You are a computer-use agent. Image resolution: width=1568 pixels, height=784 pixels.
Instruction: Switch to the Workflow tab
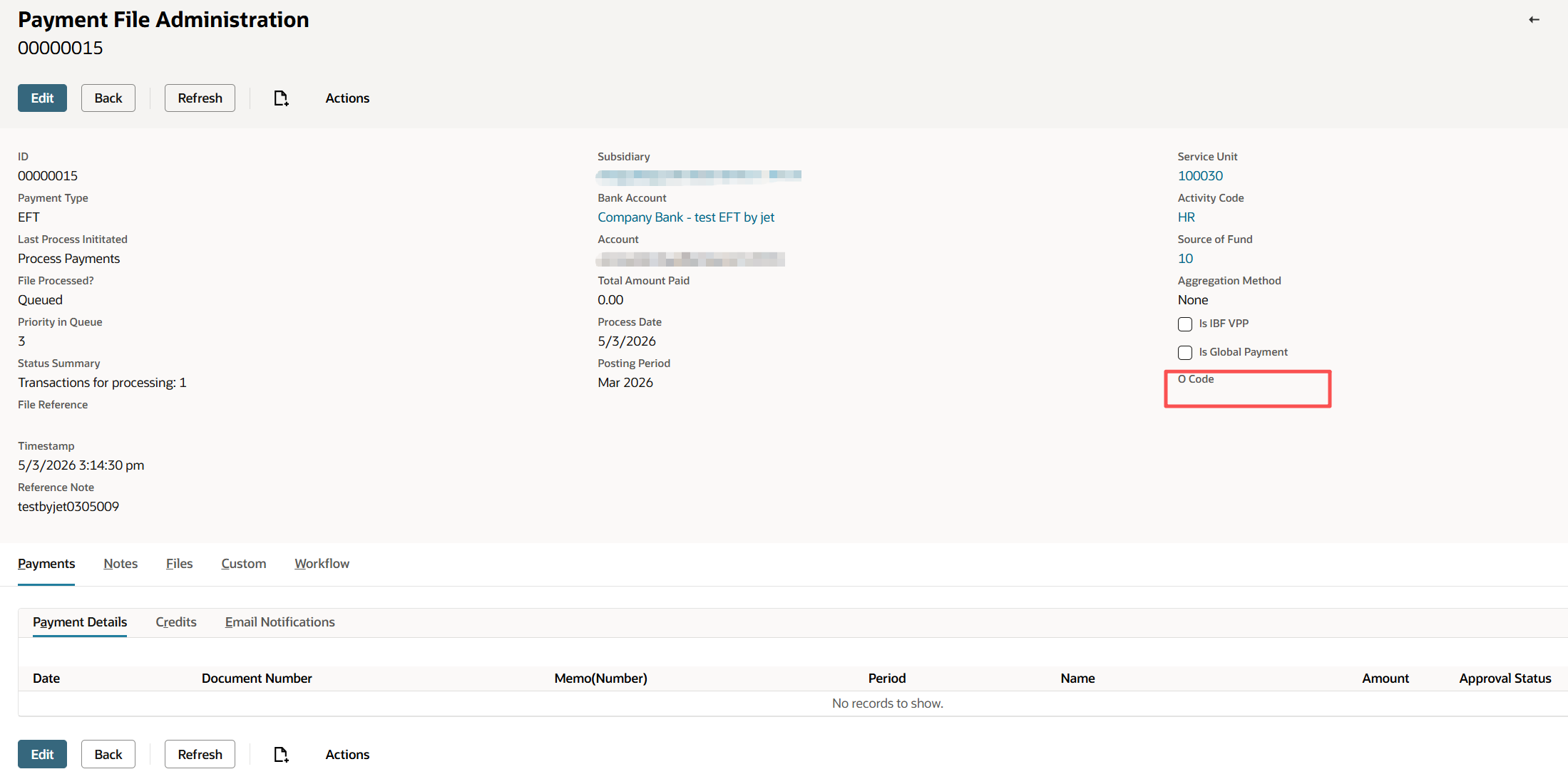point(322,564)
